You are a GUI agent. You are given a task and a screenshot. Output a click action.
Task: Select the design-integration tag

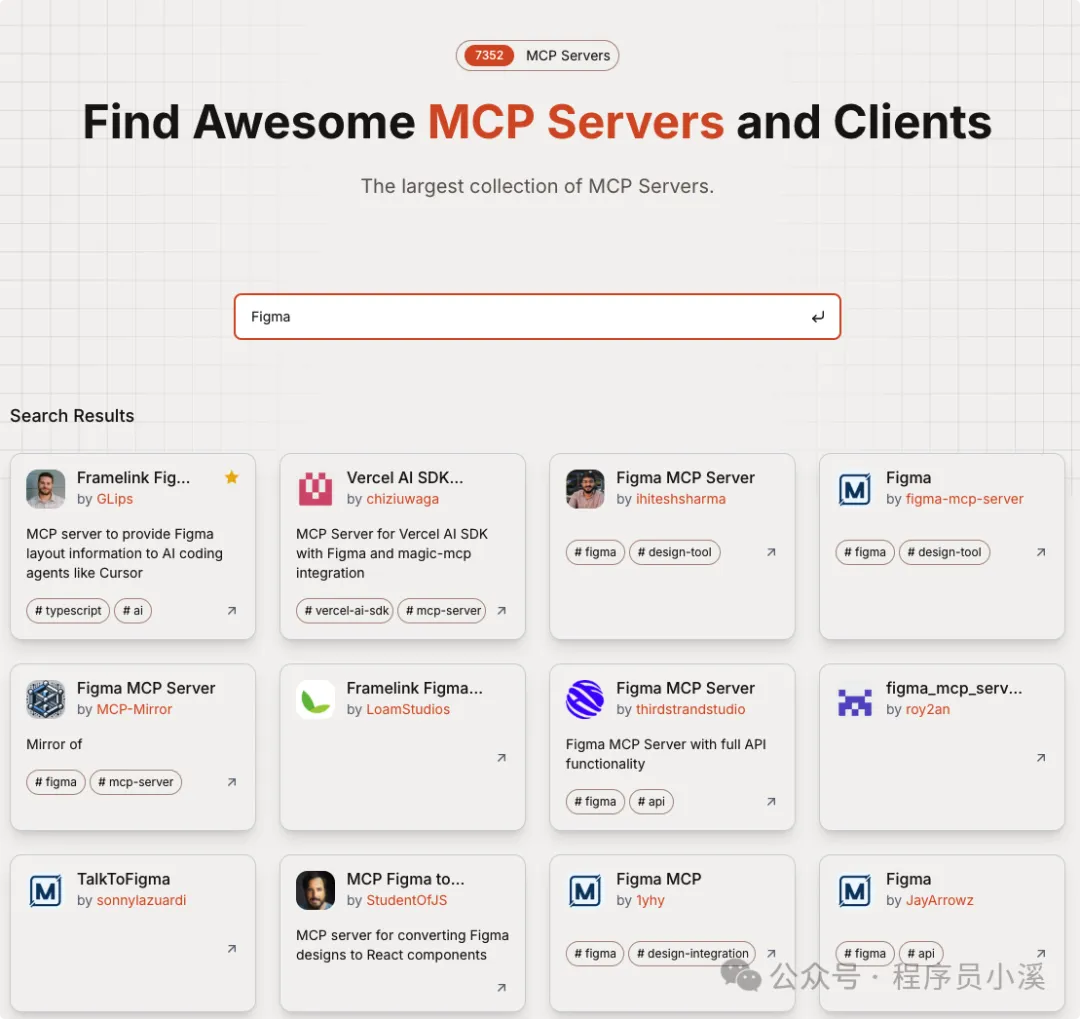click(x=692, y=954)
